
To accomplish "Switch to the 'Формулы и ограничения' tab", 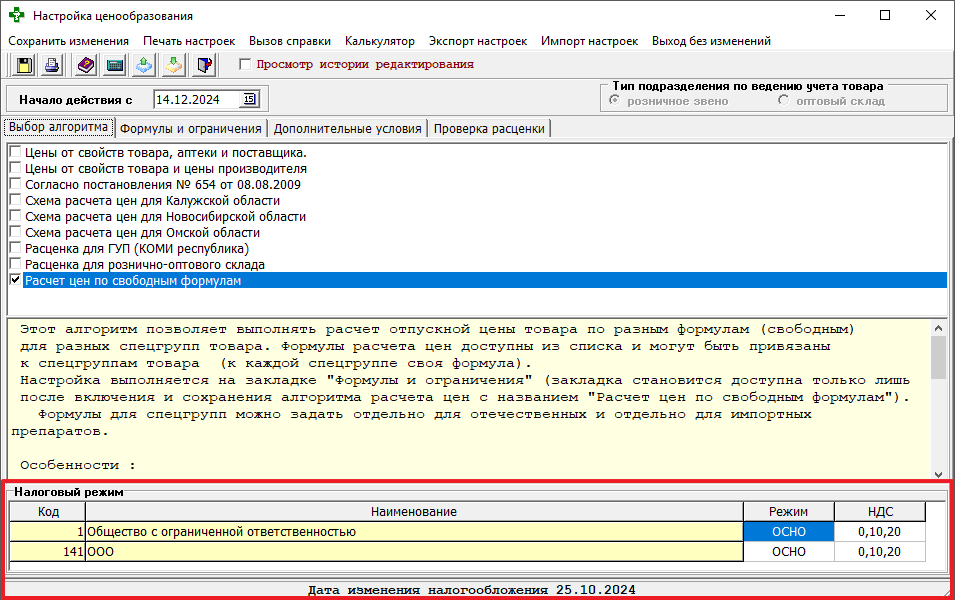I will point(190,129).
